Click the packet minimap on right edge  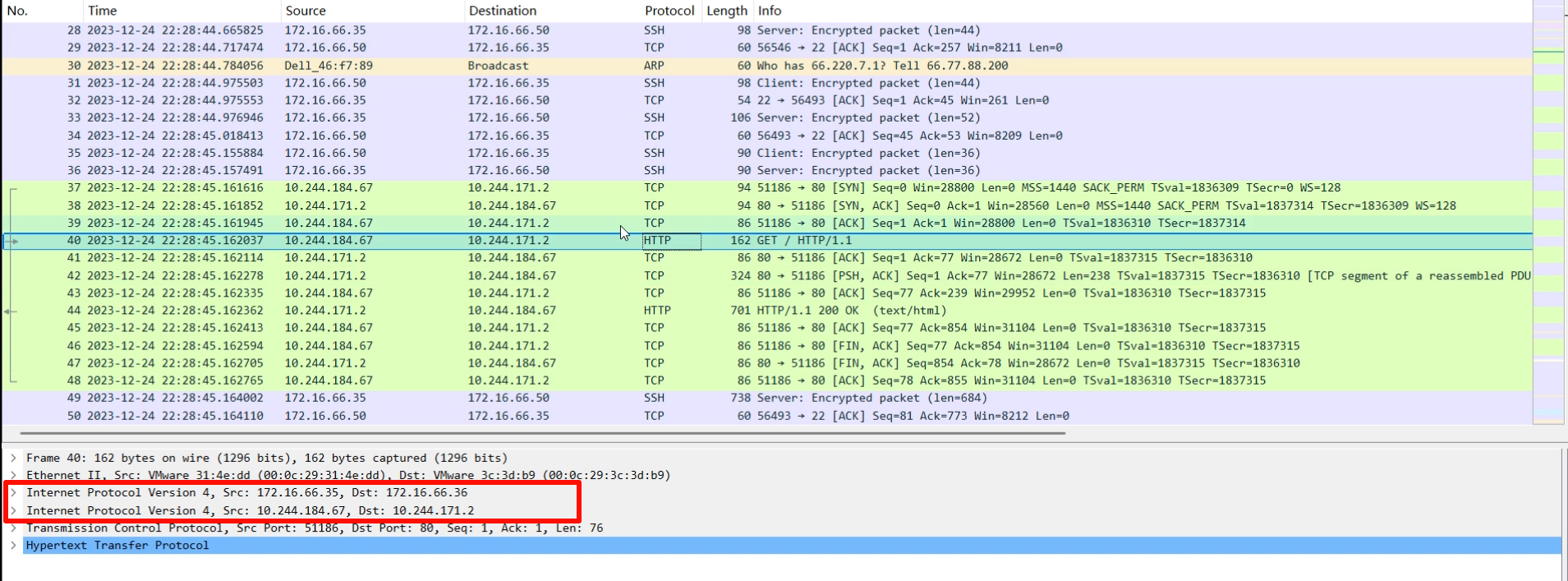(1548, 214)
